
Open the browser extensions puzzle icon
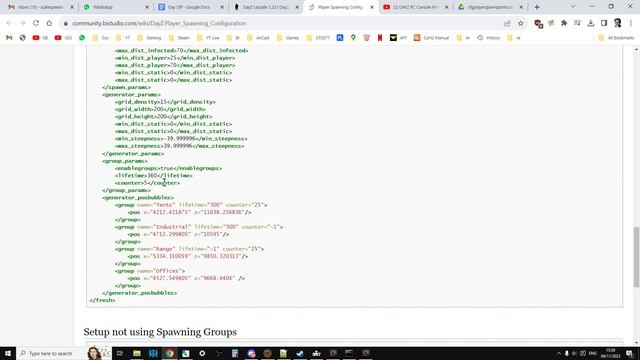coord(564,23)
